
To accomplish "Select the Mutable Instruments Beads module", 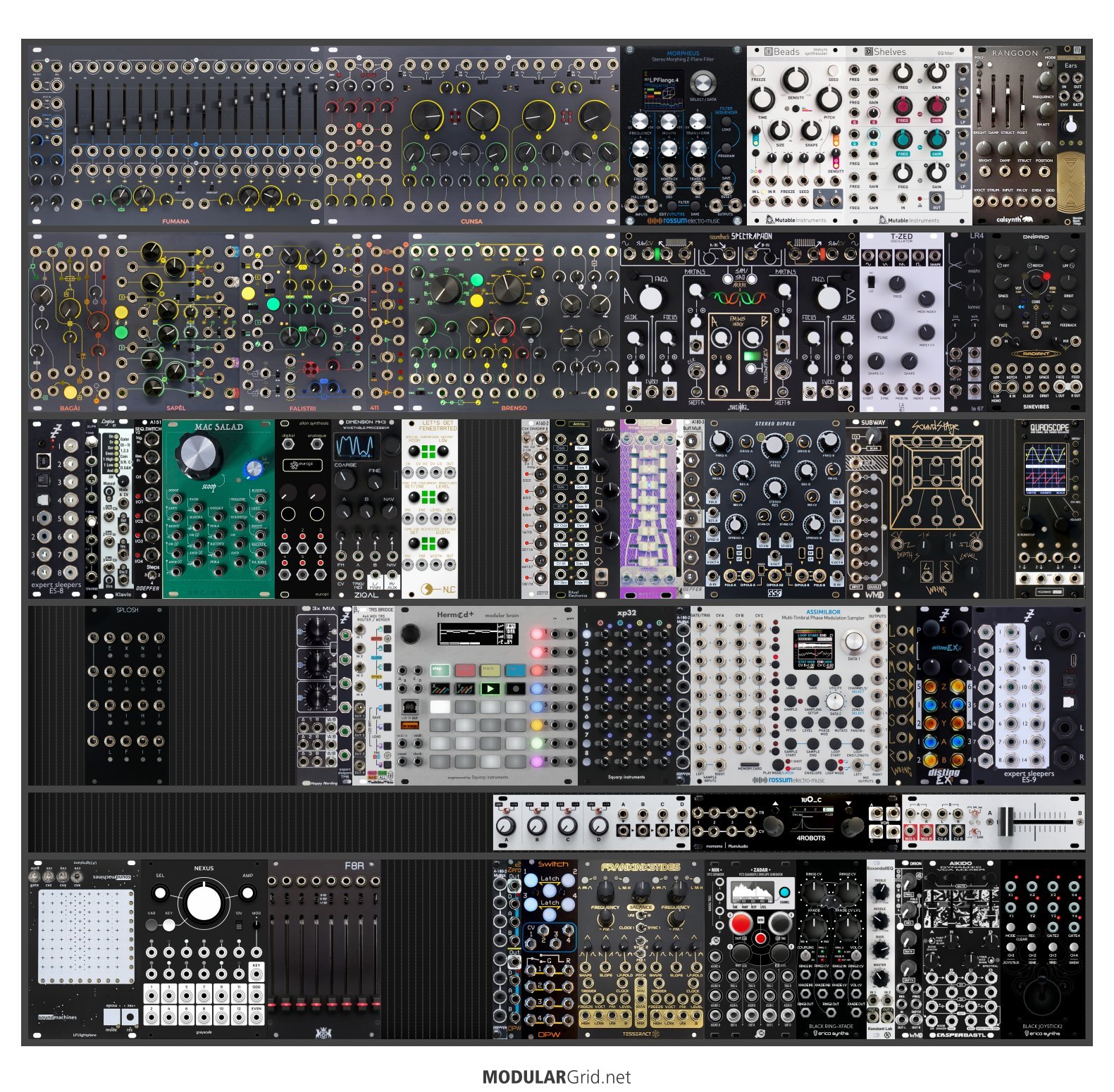I will [x=796, y=136].
